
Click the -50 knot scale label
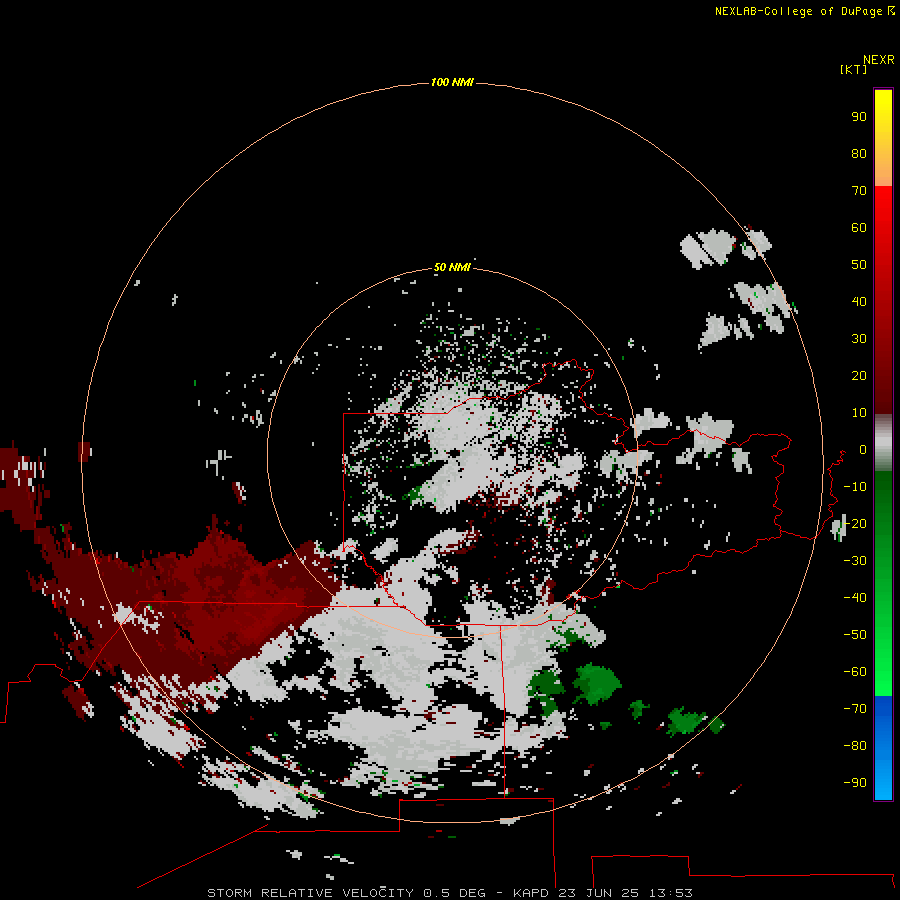pos(855,635)
